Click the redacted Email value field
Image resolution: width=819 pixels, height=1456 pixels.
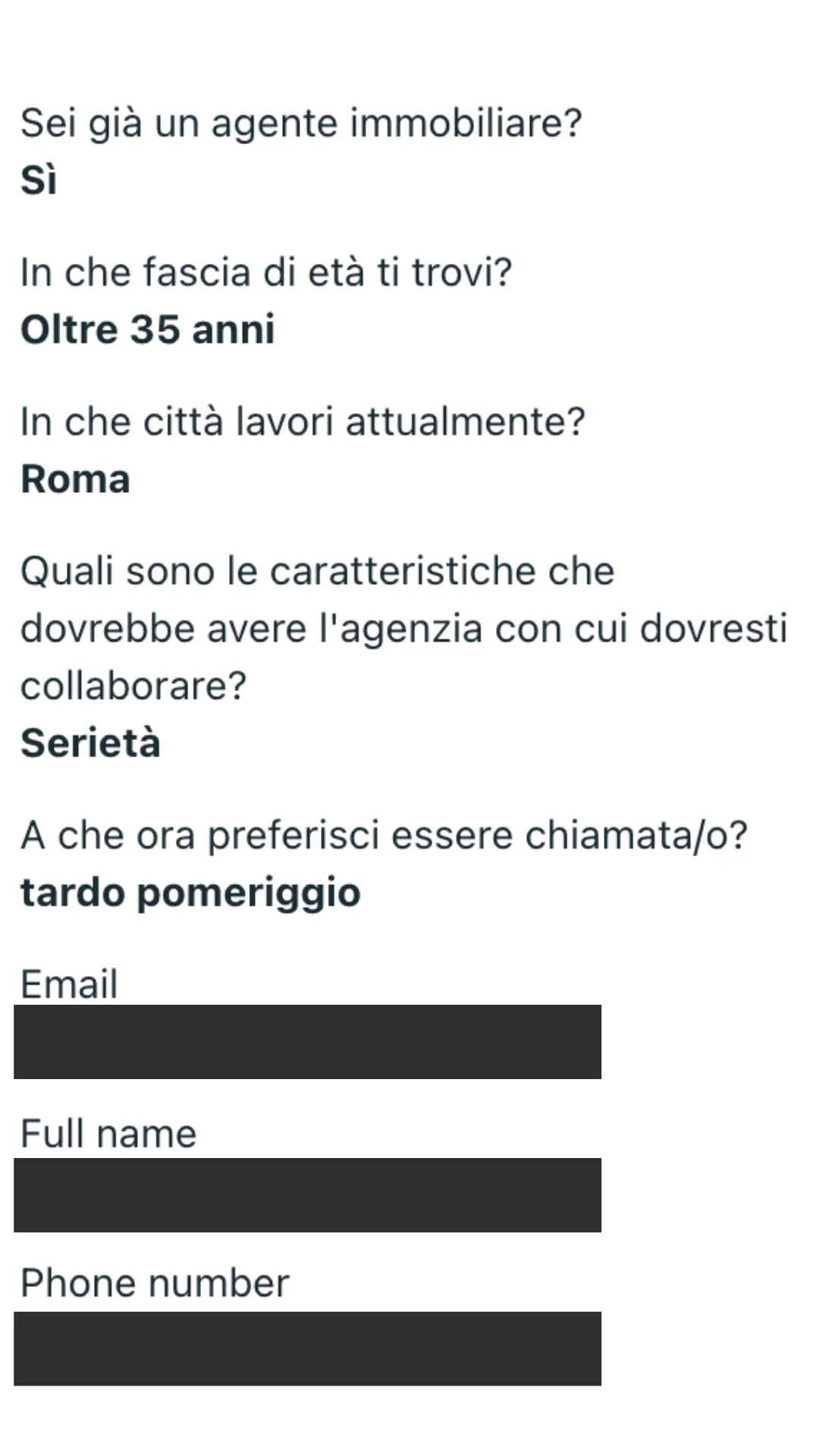coord(307,1042)
